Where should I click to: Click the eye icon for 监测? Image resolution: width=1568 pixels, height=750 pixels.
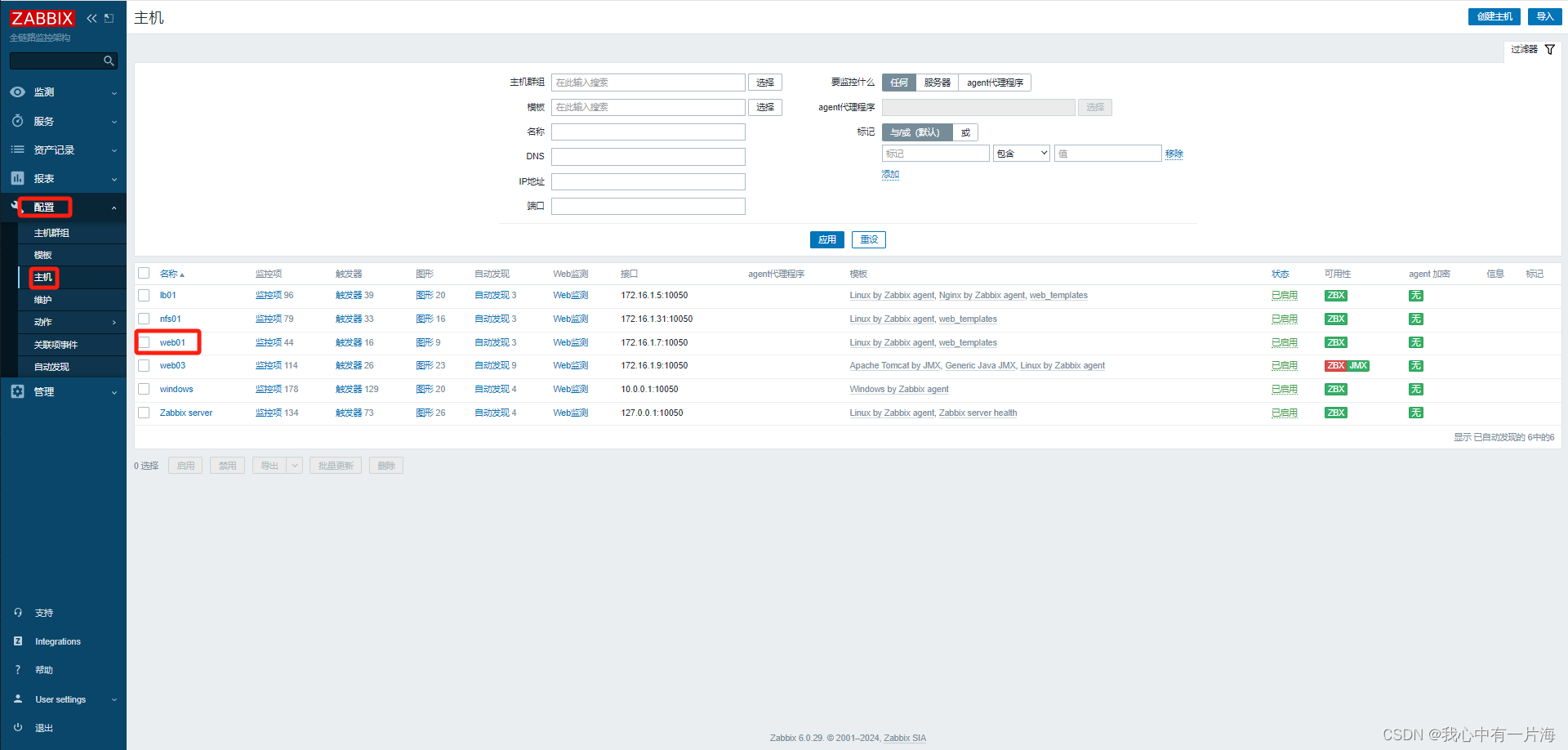pos(17,92)
